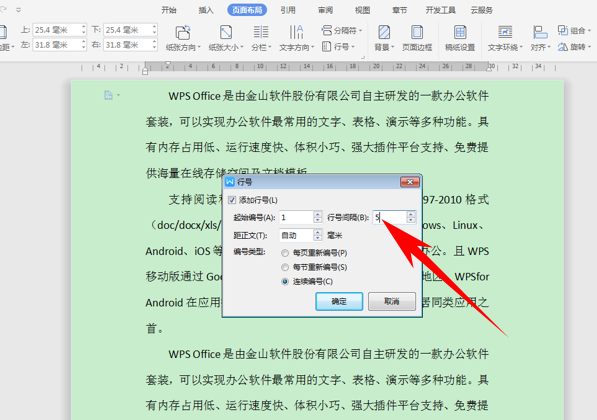This screenshot has height=420, width=597.
Task: Select continuous numbering (连续编号) option
Action: tap(285, 282)
